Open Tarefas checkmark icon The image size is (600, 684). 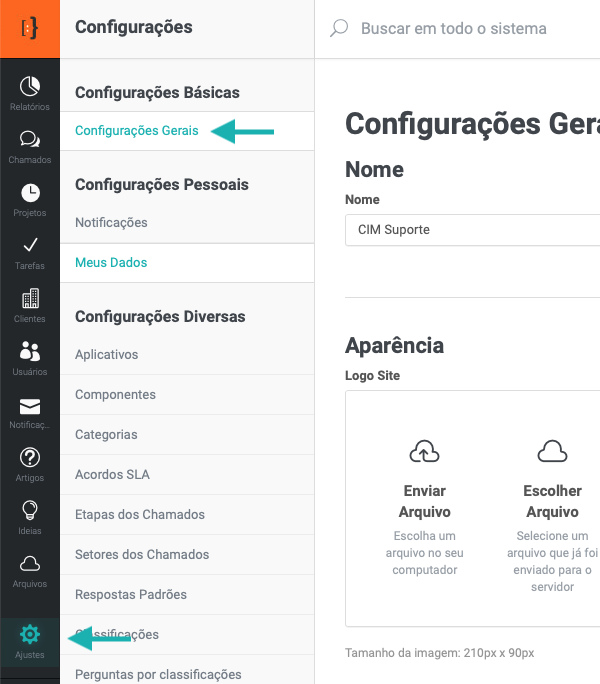click(30, 246)
